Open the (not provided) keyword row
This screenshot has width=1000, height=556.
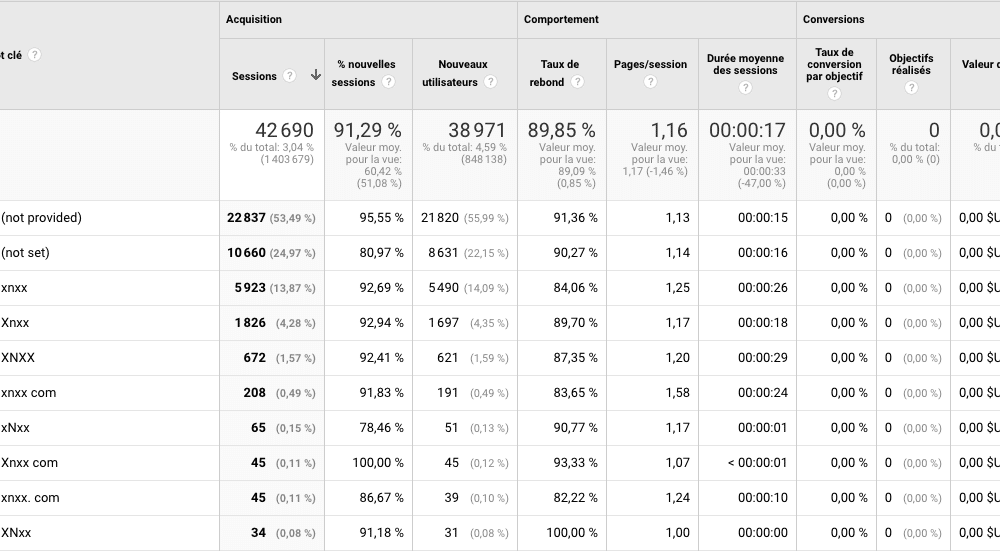pyautogui.click(x=42, y=218)
